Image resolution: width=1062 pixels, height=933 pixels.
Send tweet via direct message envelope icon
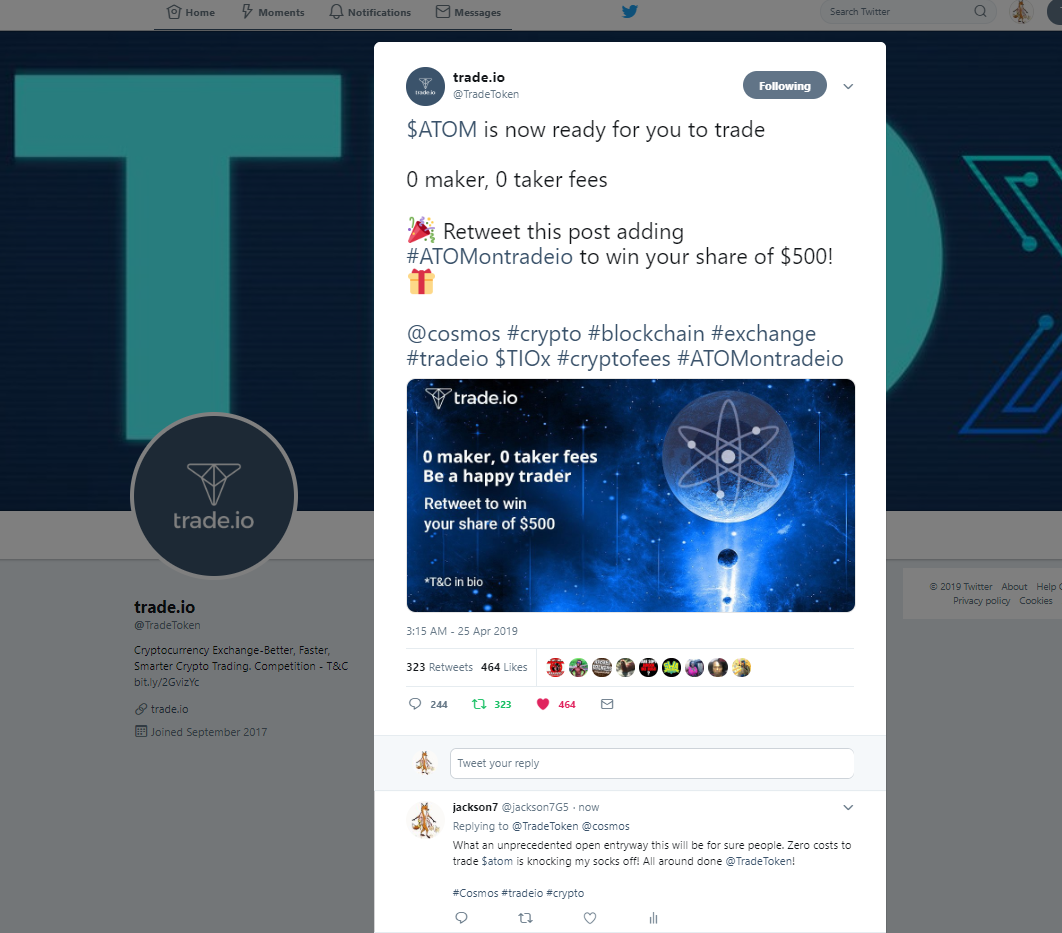coord(607,704)
